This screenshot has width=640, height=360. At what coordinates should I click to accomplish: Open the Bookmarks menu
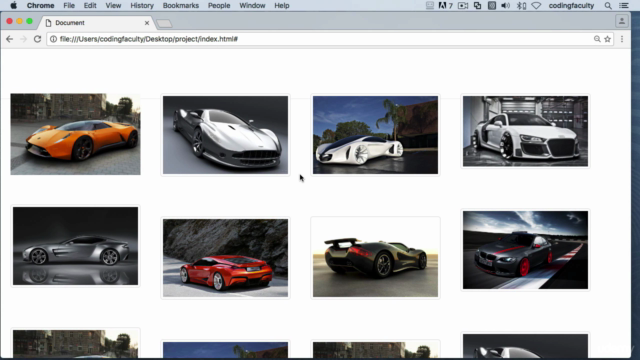tap(180, 5)
